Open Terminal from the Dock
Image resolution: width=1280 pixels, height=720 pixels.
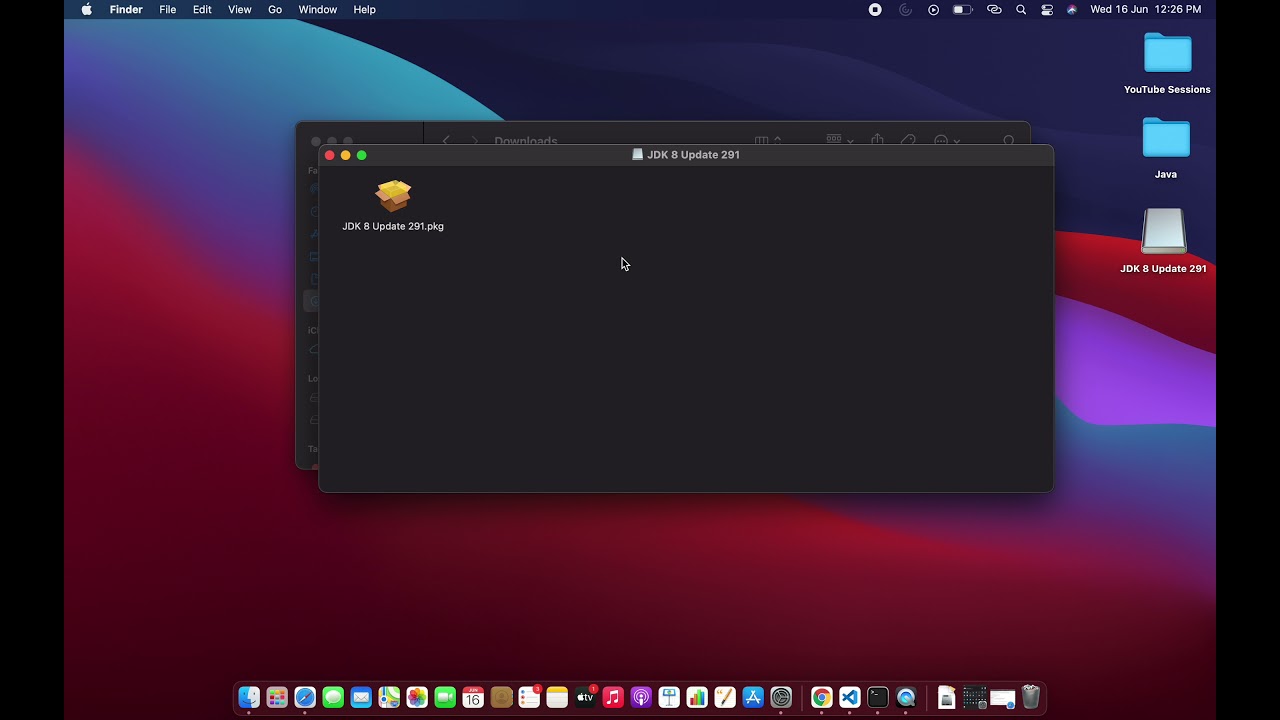coord(877,697)
